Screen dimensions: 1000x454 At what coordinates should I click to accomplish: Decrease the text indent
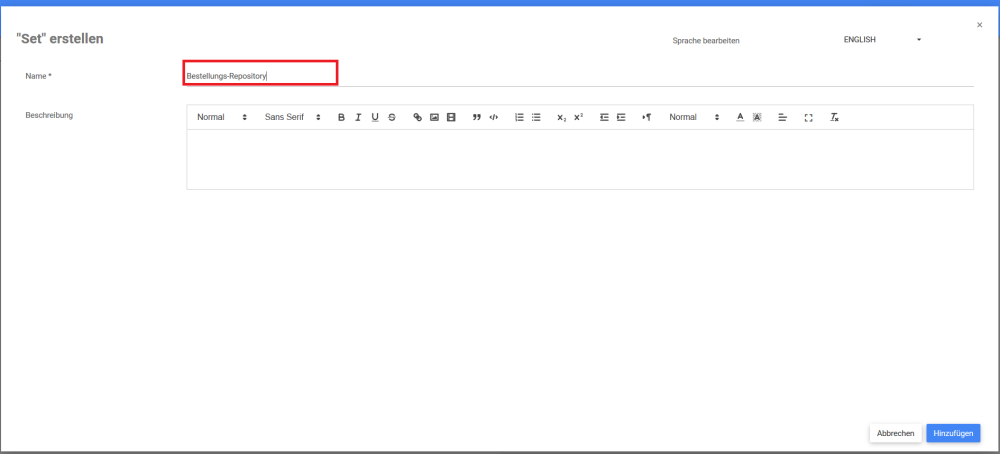(x=605, y=117)
